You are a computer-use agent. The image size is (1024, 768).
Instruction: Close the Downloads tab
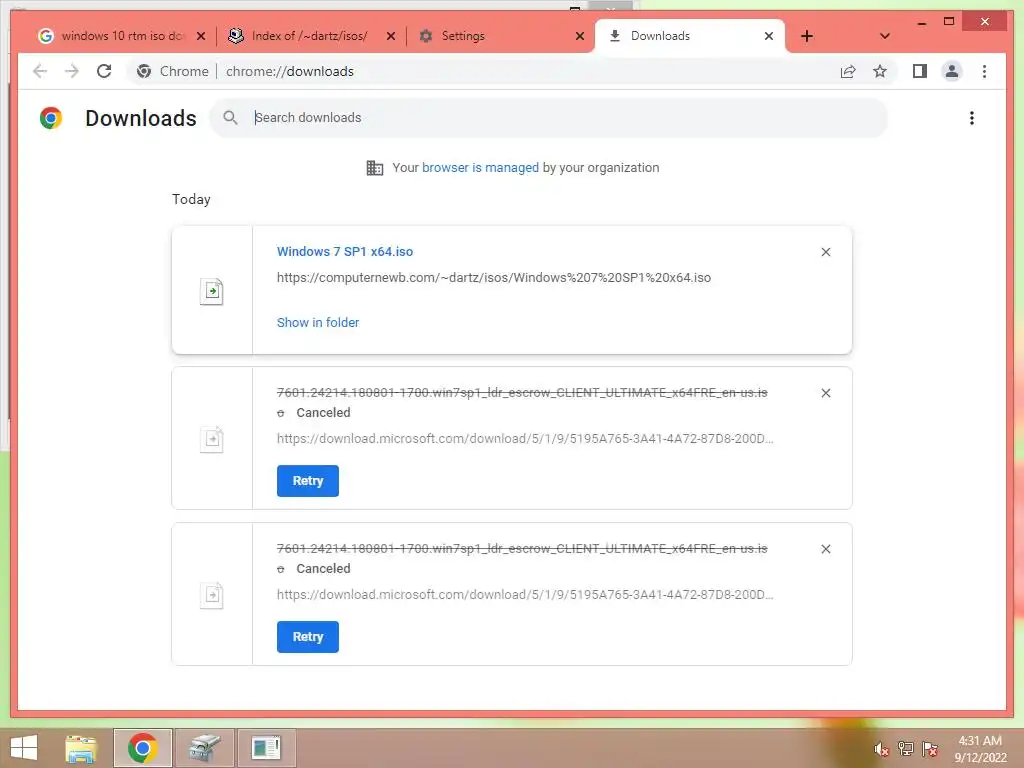tap(769, 36)
